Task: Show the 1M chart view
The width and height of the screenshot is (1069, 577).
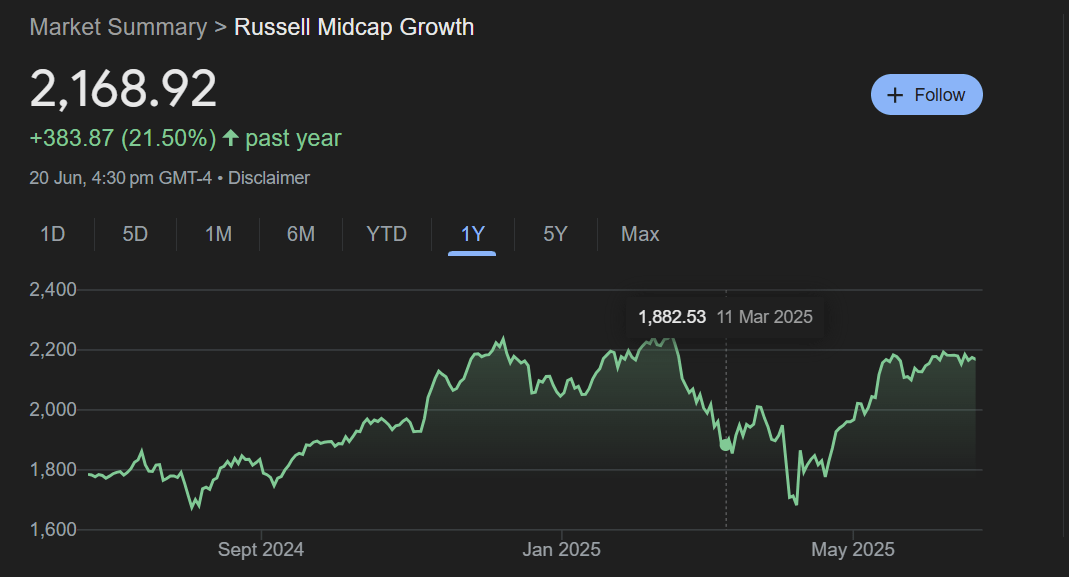Action: [x=218, y=234]
